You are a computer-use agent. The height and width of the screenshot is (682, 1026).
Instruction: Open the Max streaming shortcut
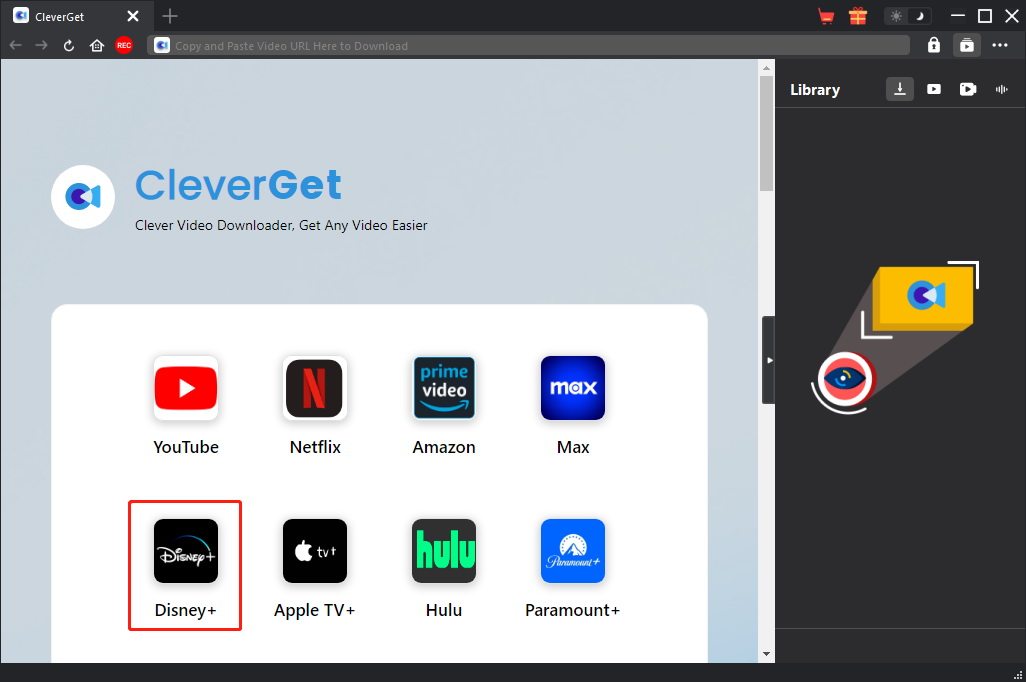[573, 388]
